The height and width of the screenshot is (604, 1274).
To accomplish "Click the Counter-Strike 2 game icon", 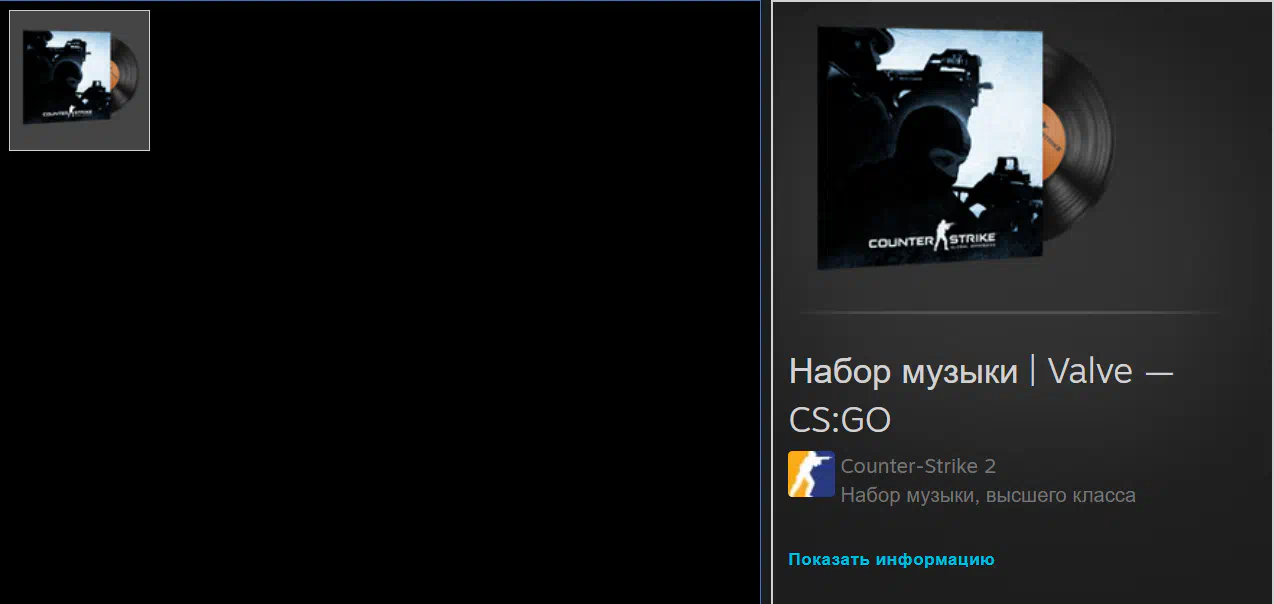I will (x=811, y=474).
